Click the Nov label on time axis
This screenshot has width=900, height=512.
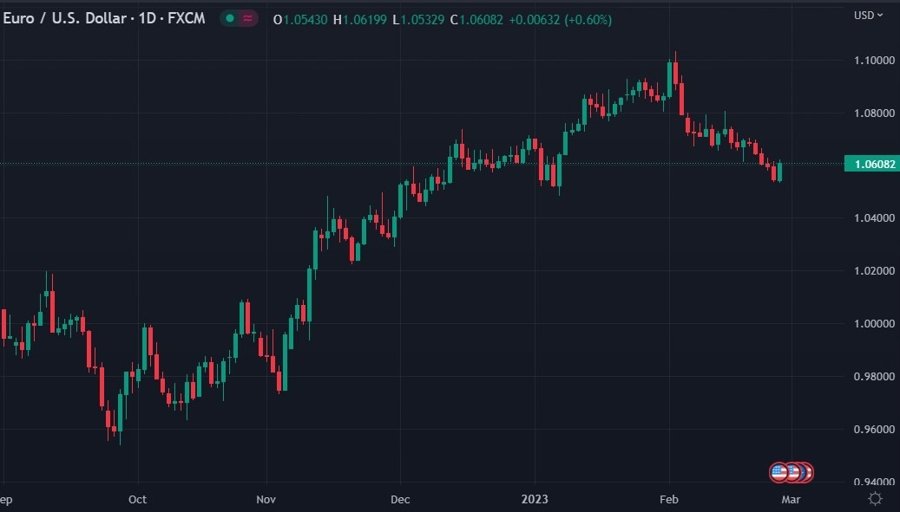click(x=265, y=498)
